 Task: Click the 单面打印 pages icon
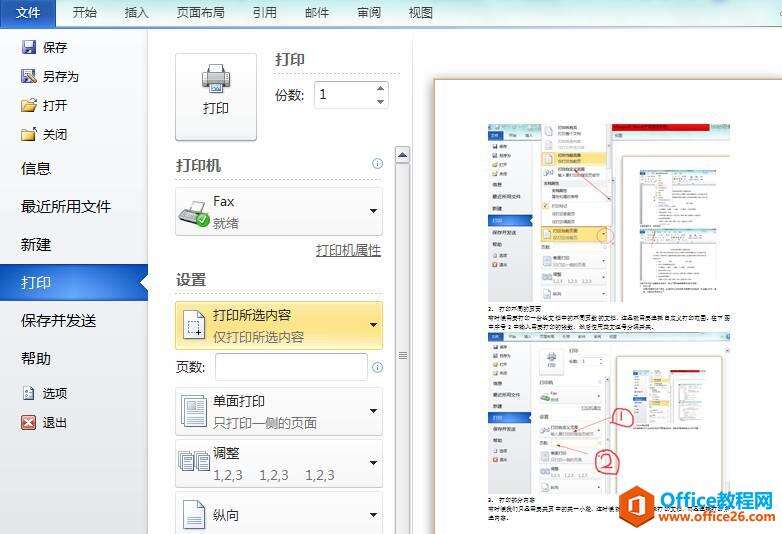[x=194, y=411]
